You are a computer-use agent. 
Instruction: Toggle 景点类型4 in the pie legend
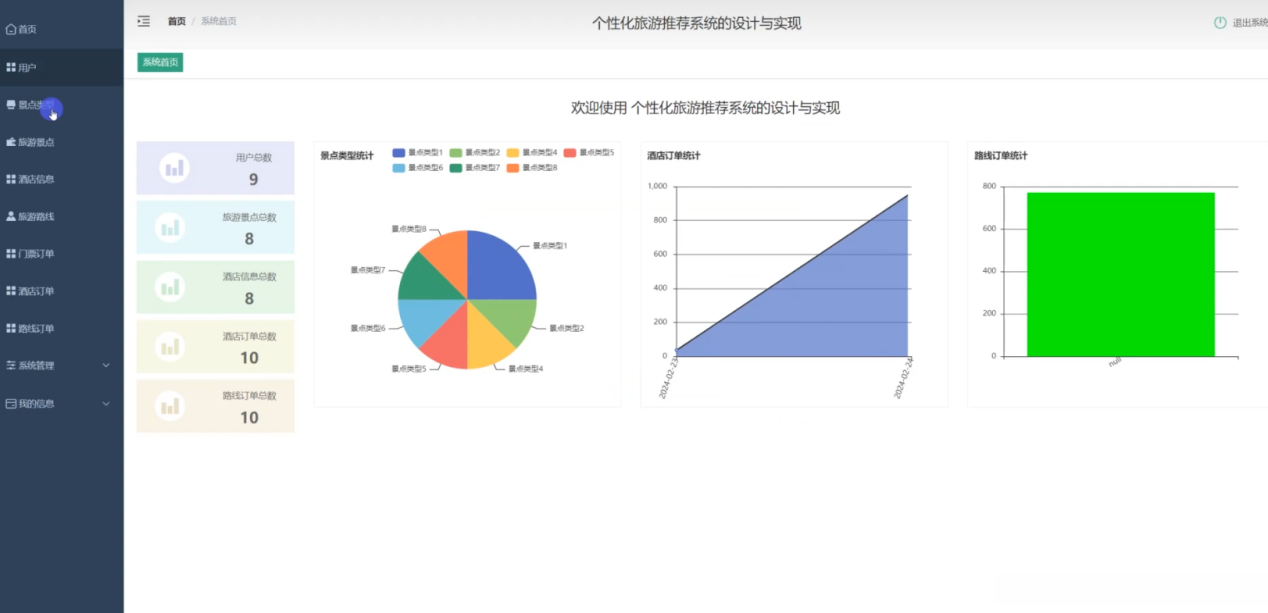point(532,153)
